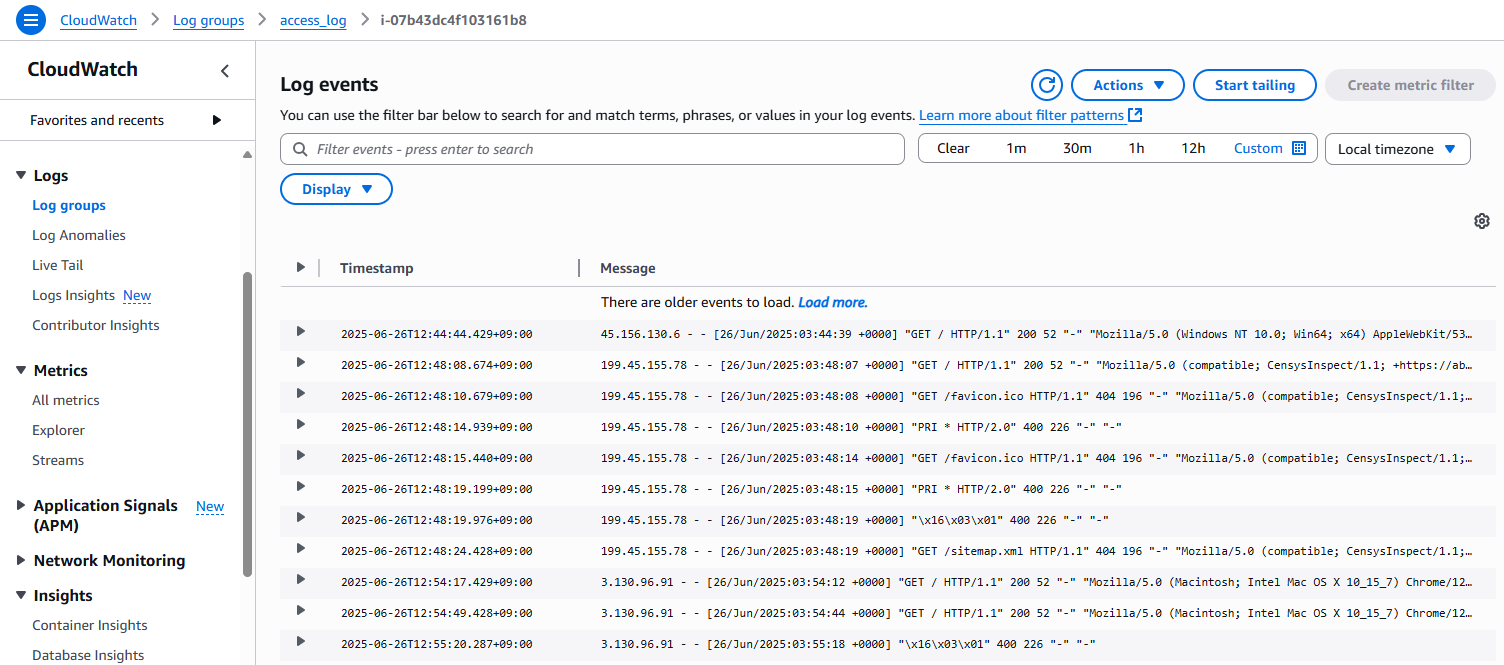Open log events settings gear
The width and height of the screenshot is (1504, 665).
click(x=1482, y=221)
